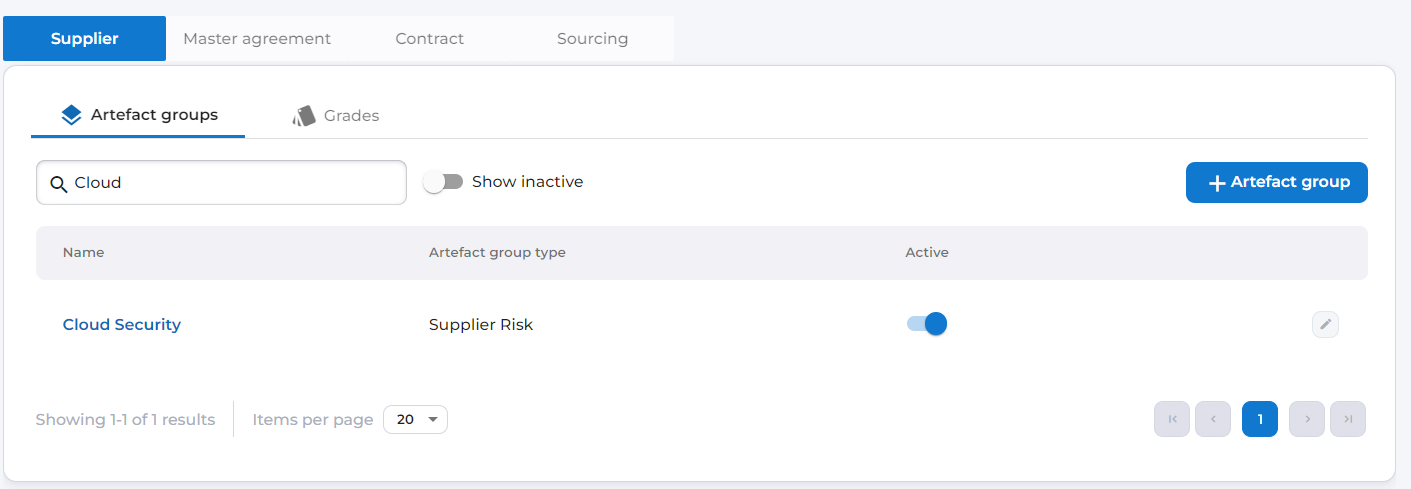This screenshot has height=489, width=1411.
Task: Click the Grades swatch icon
Action: [304, 116]
